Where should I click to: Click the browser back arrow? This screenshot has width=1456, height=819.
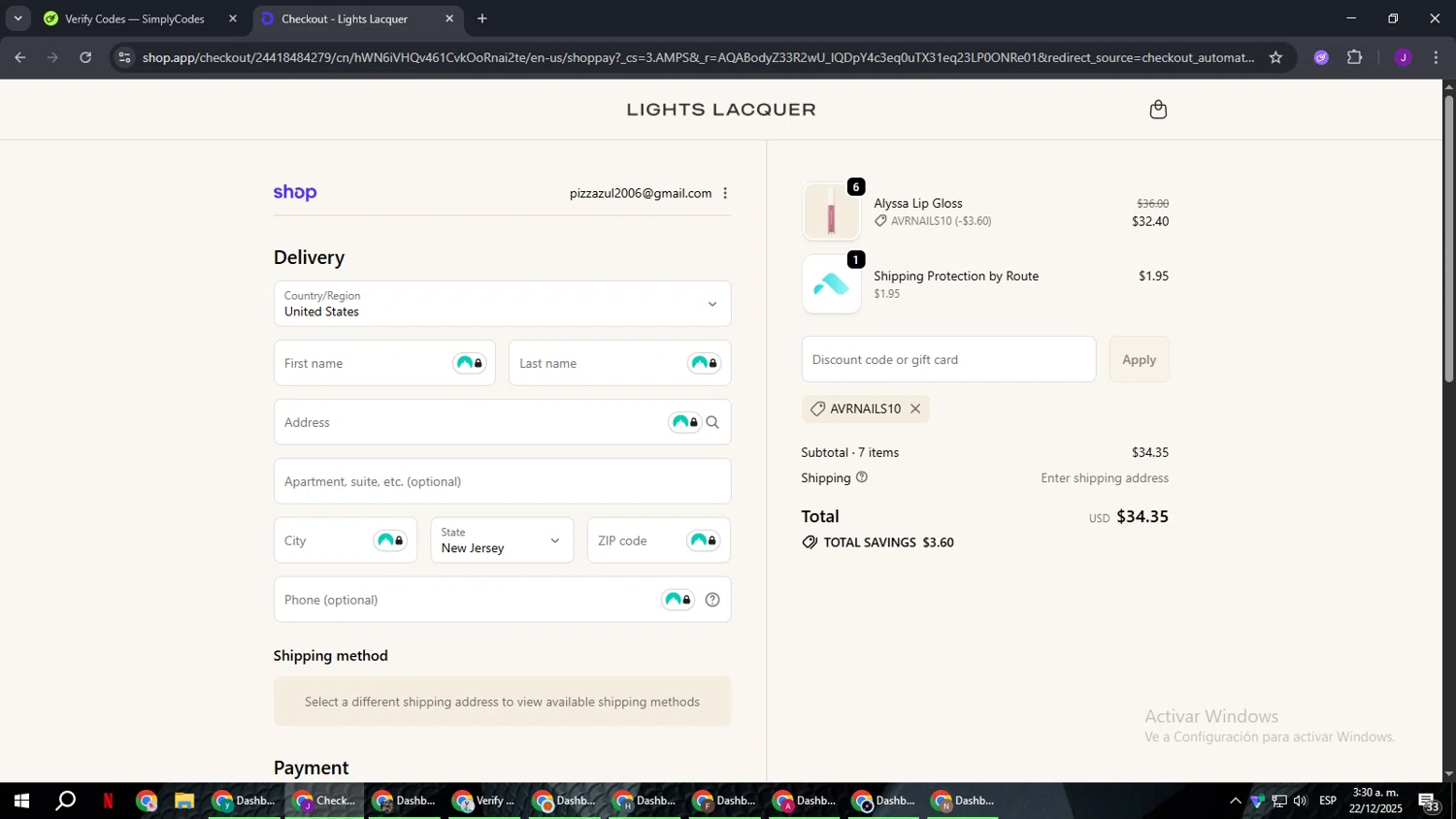[19, 57]
